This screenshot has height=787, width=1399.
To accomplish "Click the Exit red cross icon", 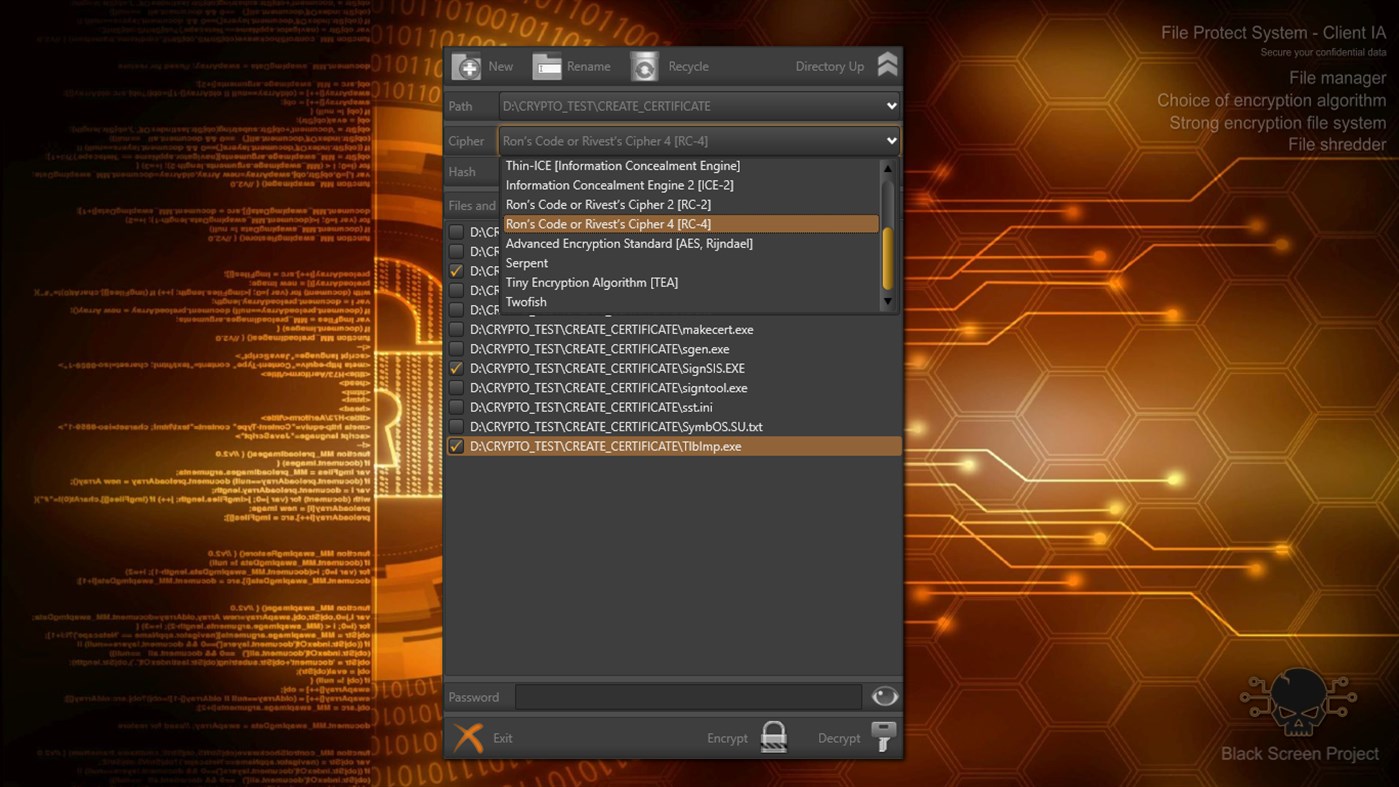I will (468, 737).
